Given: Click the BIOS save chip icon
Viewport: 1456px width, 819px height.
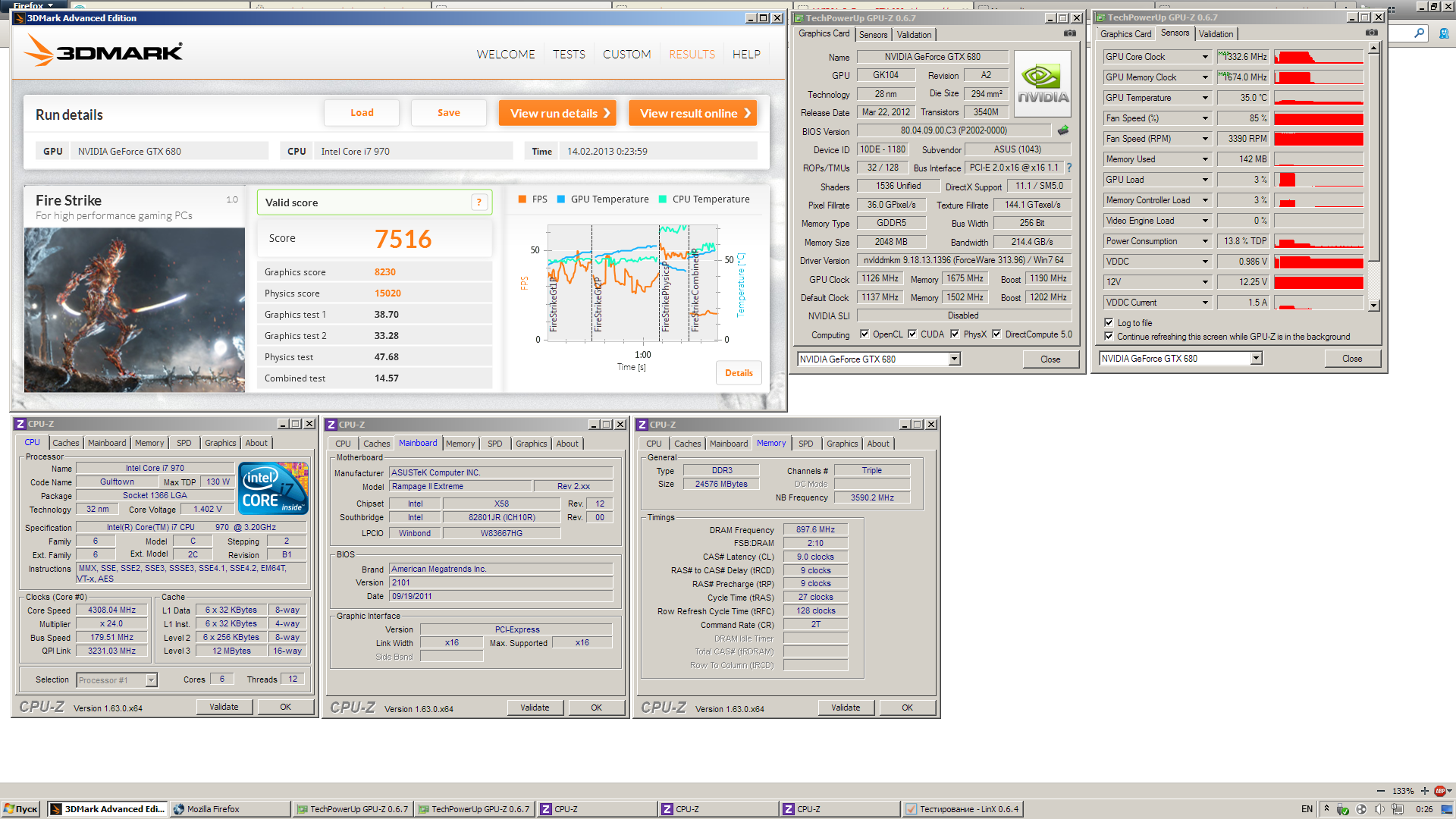Looking at the screenshot, I should tap(1063, 130).
